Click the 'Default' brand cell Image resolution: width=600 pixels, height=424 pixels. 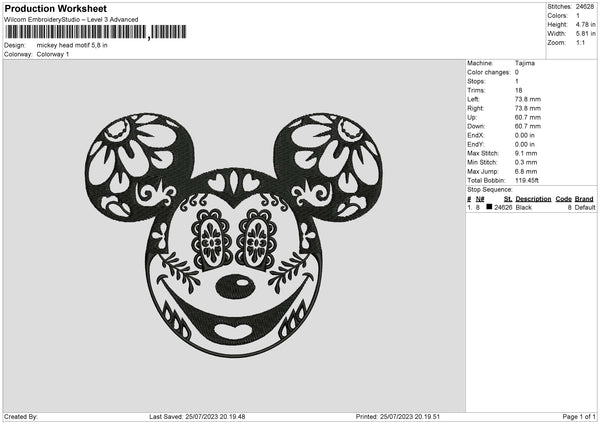point(585,207)
